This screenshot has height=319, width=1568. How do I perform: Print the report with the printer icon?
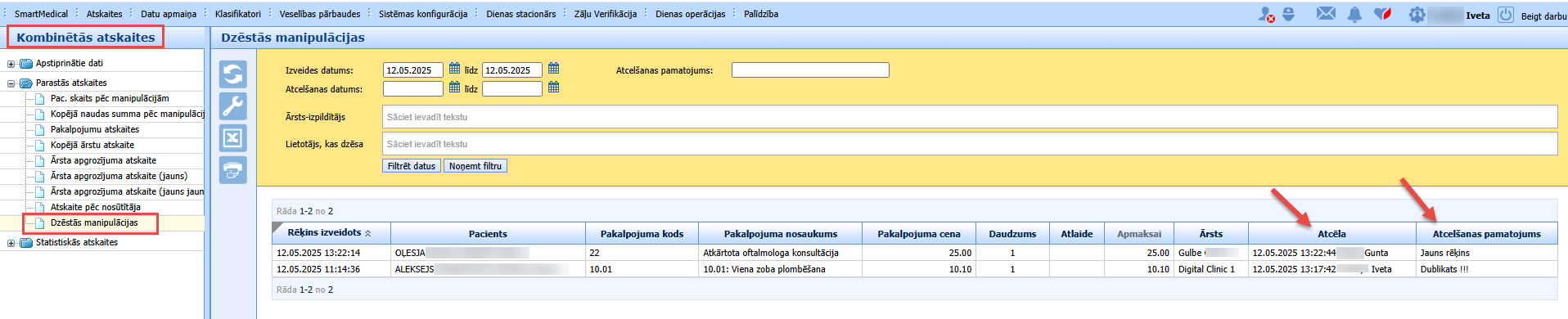[x=233, y=170]
